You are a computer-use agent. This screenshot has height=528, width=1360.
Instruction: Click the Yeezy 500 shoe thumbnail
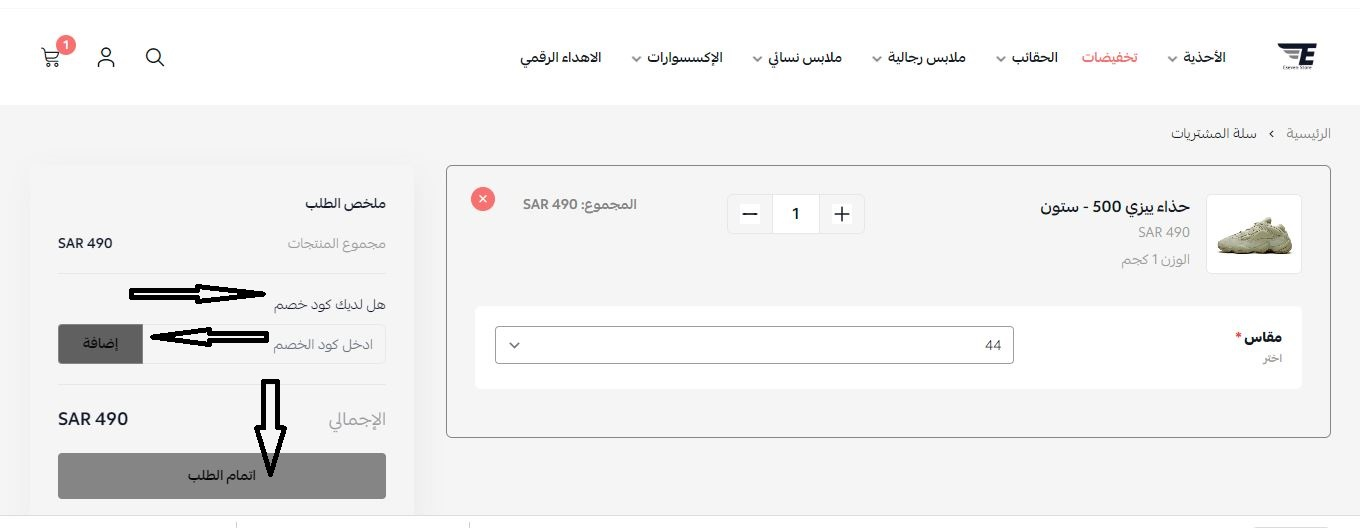[1254, 234]
